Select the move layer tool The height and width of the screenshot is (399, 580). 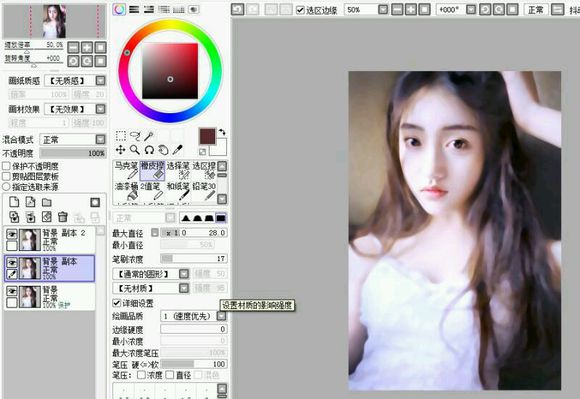(x=121, y=150)
